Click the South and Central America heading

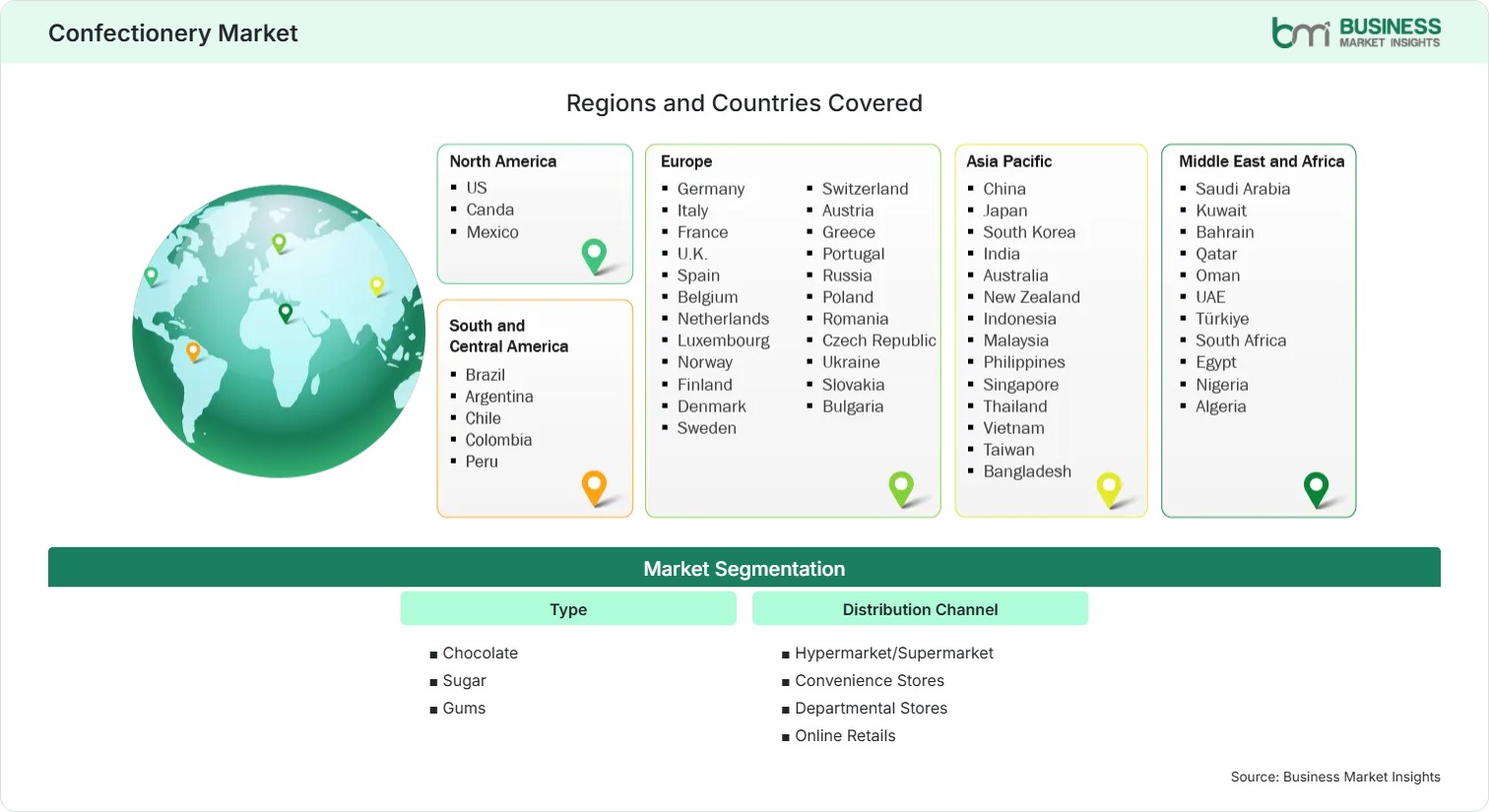click(x=508, y=336)
